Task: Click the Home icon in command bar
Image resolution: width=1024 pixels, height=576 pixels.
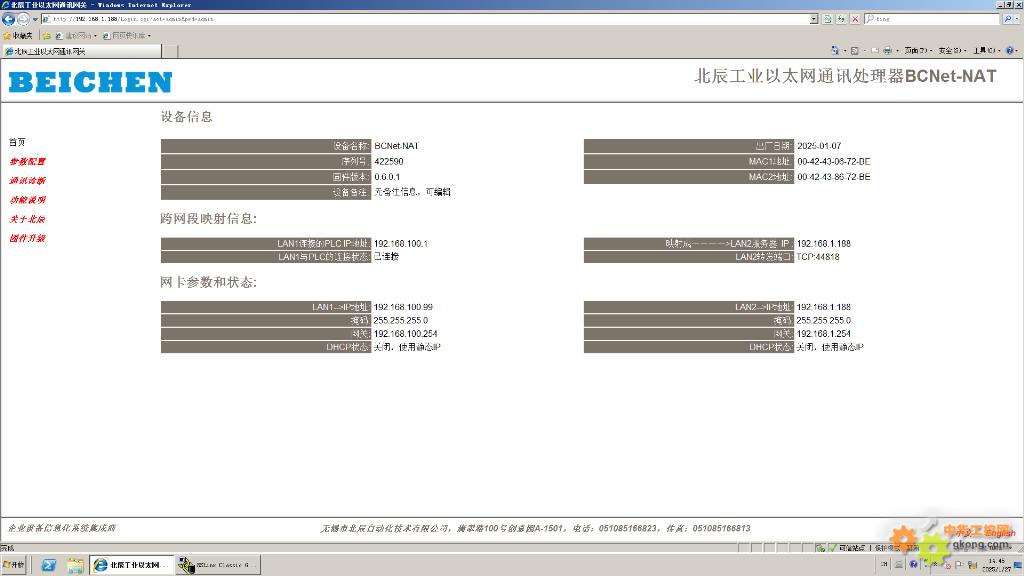Action: pos(835,50)
